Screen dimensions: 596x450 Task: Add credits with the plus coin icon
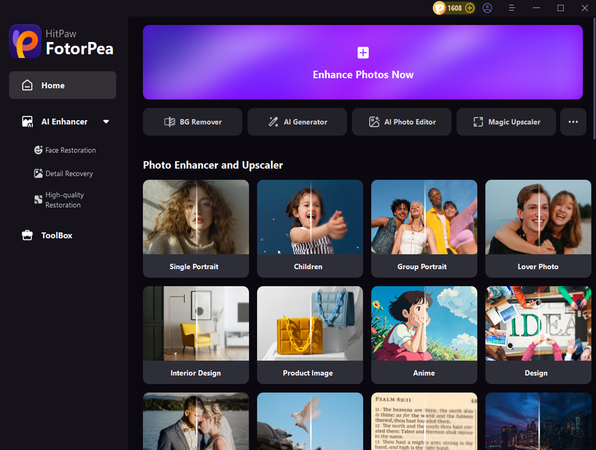[x=470, y=8]
